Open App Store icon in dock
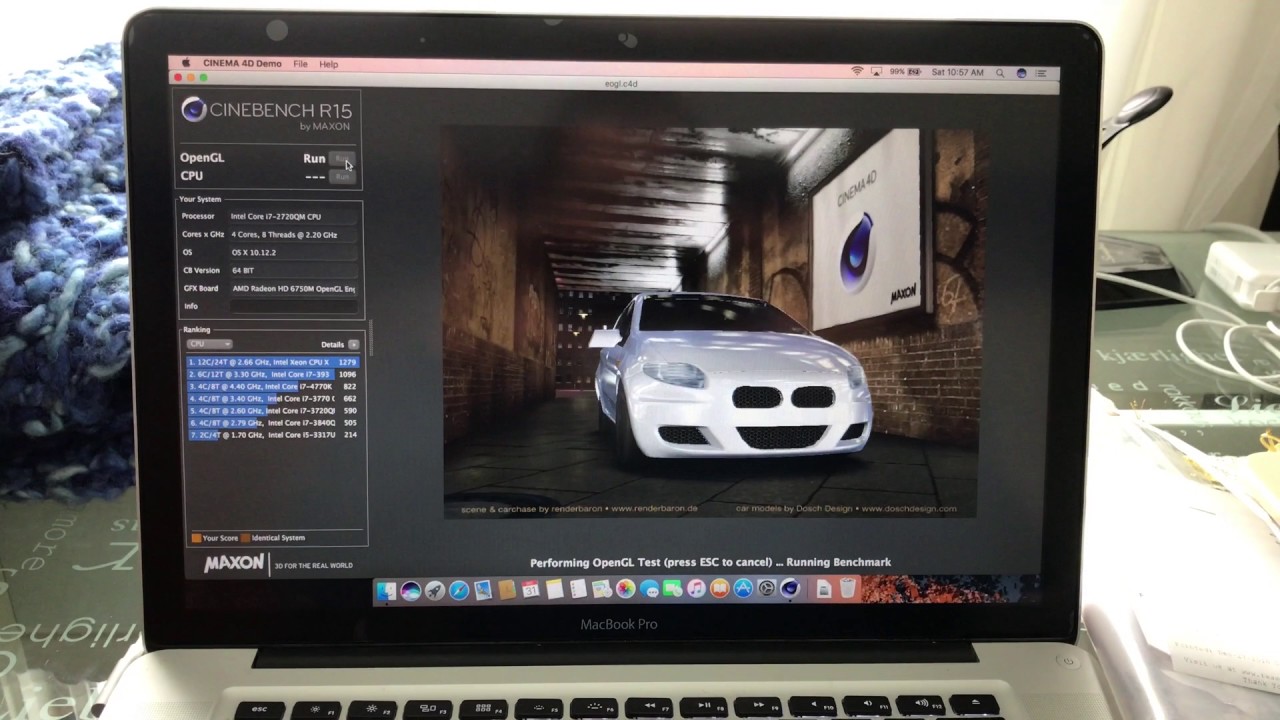The height and width of the screenshot is (720, 1280). tap(743, 590)
